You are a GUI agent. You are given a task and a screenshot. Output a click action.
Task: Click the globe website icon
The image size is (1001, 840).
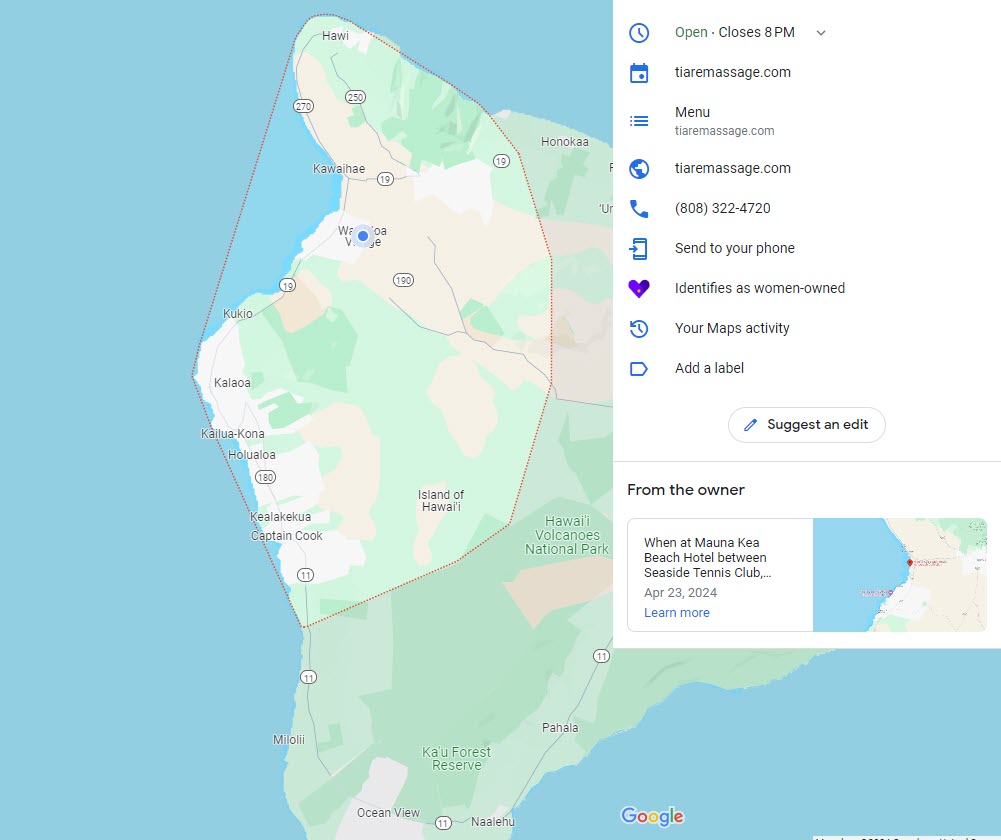pyautogui.click(x=639, y=169)
